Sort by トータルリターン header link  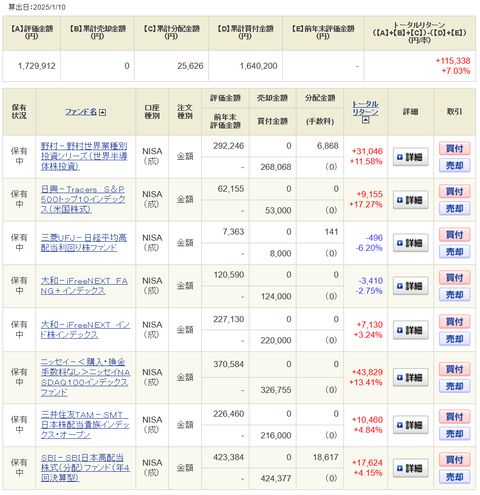365,108
